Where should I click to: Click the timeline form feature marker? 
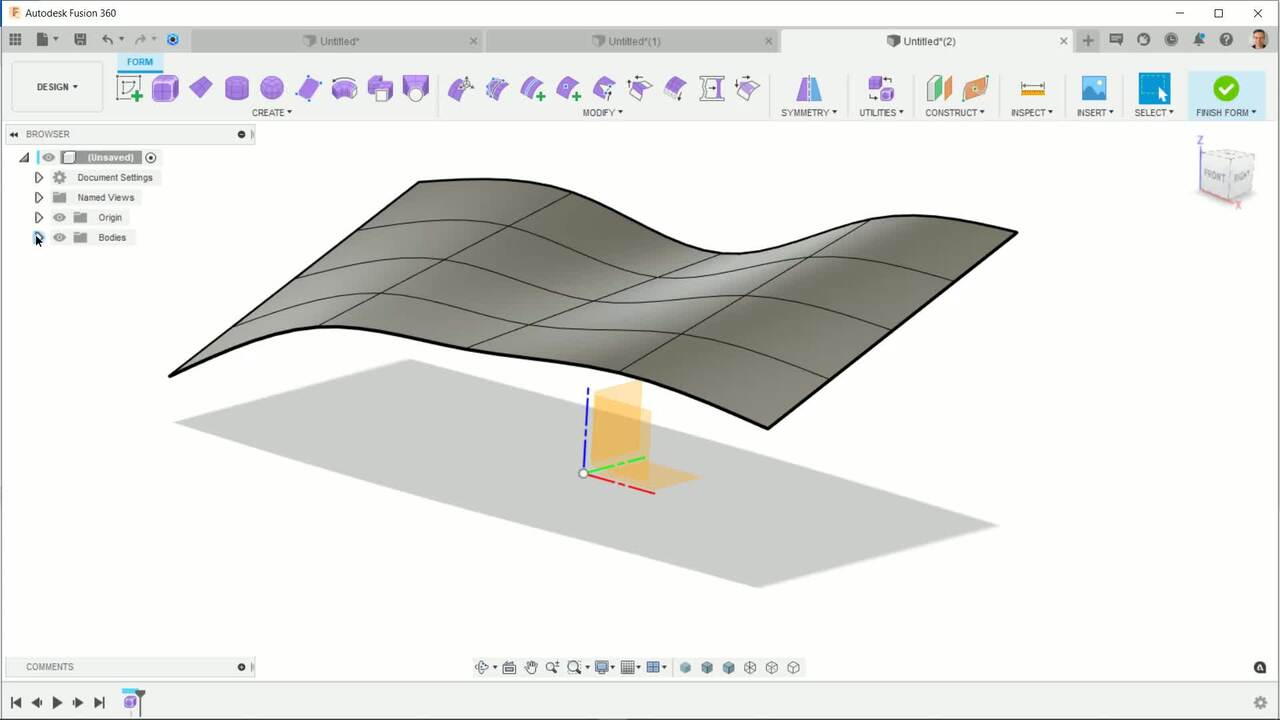130,702
